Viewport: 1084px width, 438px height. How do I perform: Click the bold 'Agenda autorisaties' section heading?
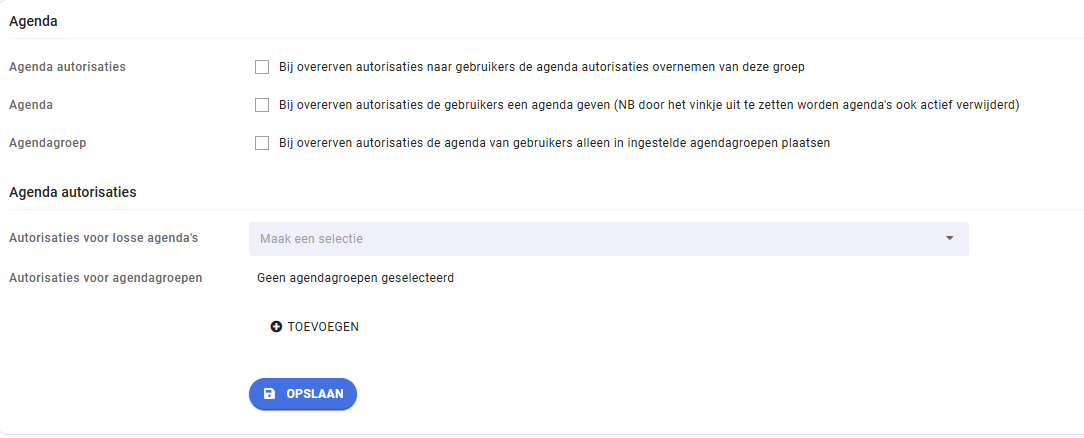tap(73, 192)
